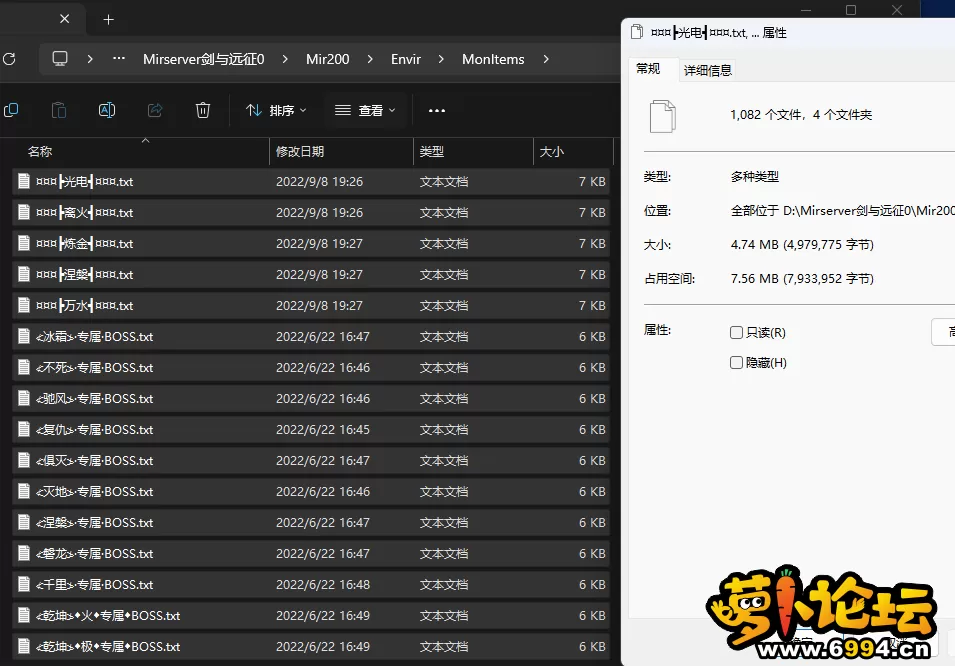
Task: Select 灭地 专属 BOSS.txt file
Action: [311, 491]
